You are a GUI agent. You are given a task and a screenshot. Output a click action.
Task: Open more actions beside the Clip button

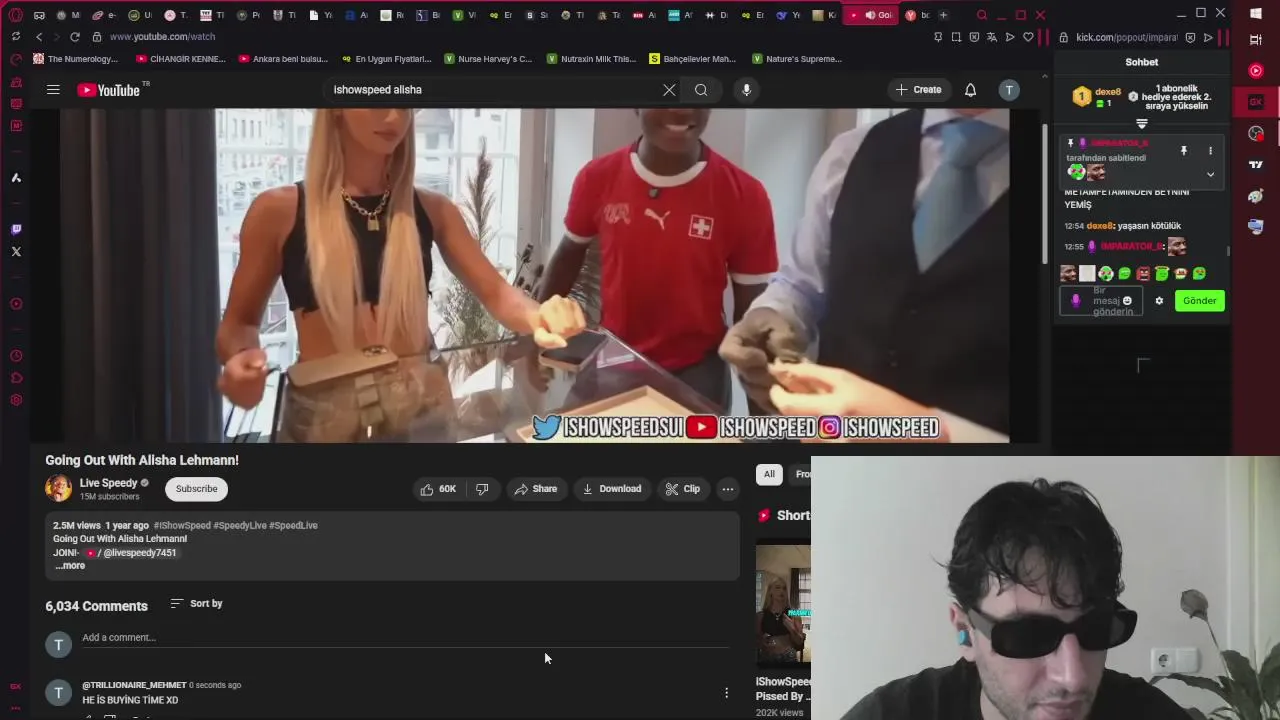coord(728,489)
